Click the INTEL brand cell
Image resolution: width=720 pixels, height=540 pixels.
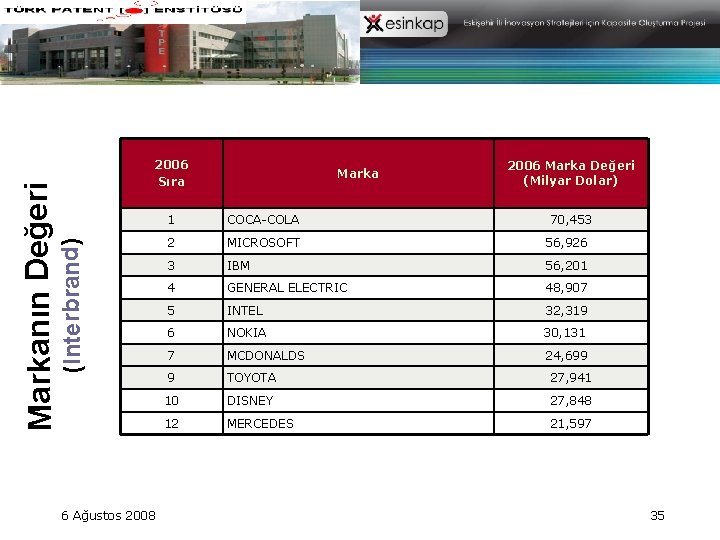[358, 310]
